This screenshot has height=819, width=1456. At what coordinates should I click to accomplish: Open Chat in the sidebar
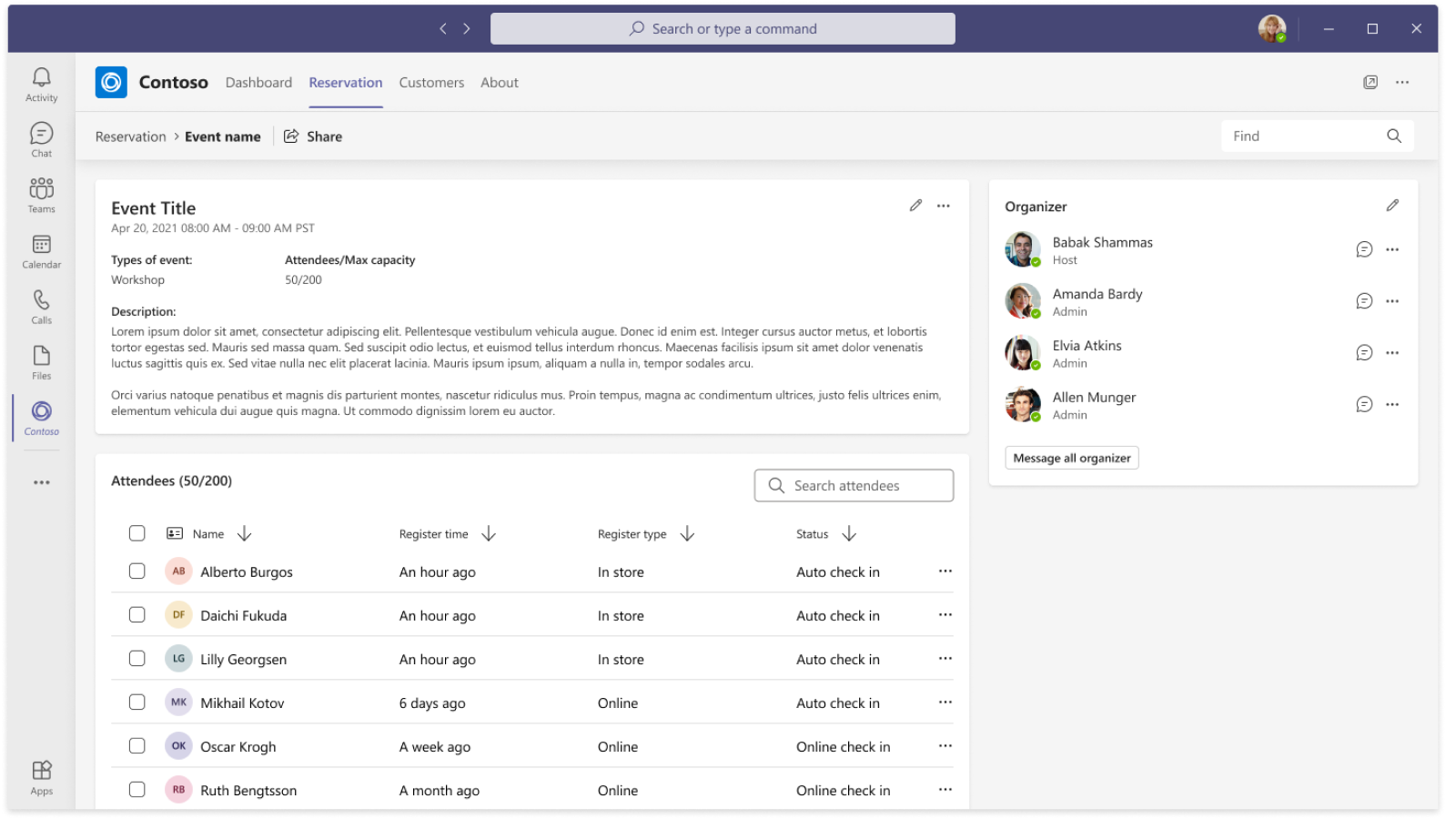pyautogui.click(x=41, y=140)
